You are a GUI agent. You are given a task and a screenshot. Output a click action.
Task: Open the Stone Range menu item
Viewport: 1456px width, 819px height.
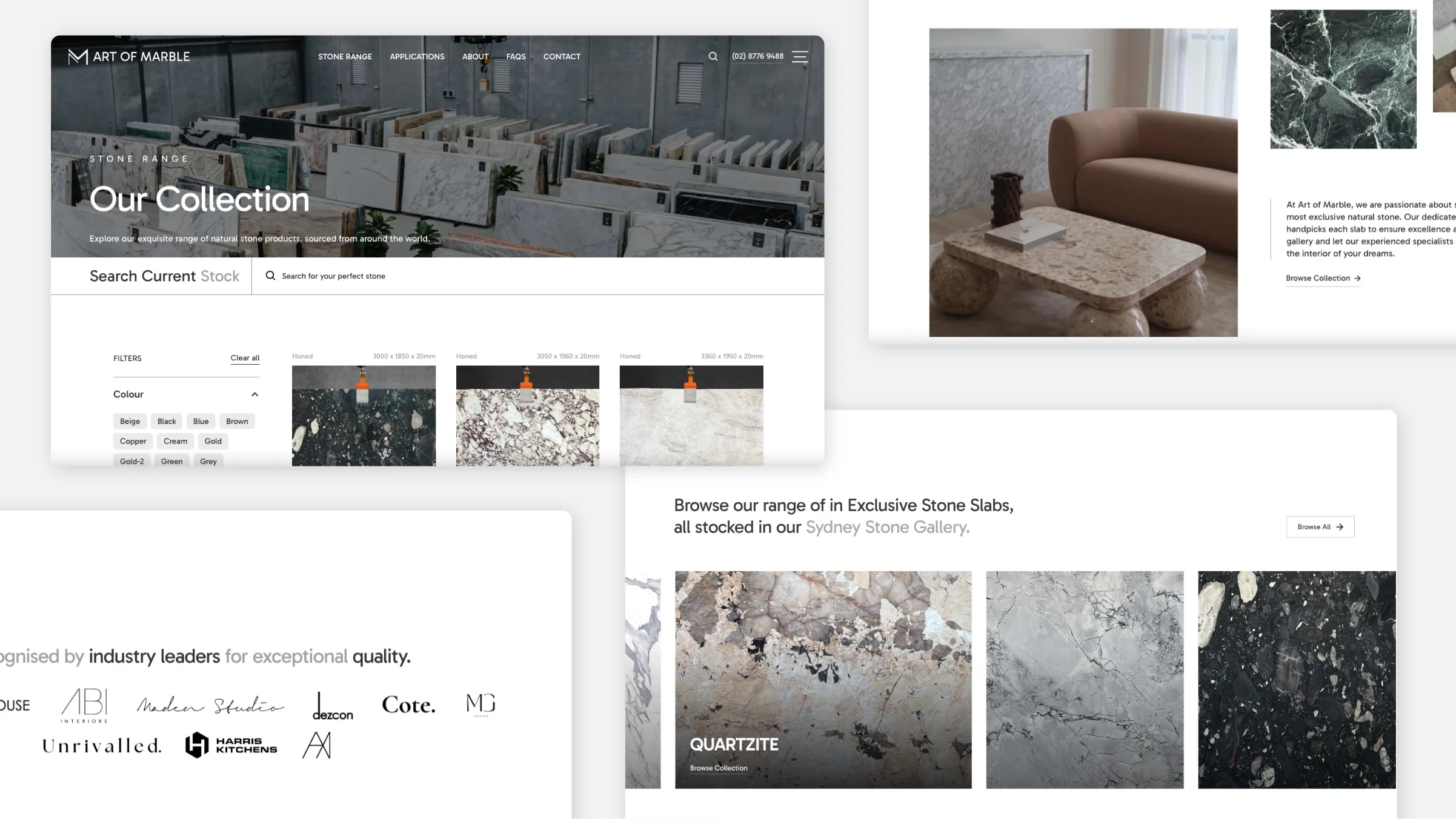click(x=345, y=56)
